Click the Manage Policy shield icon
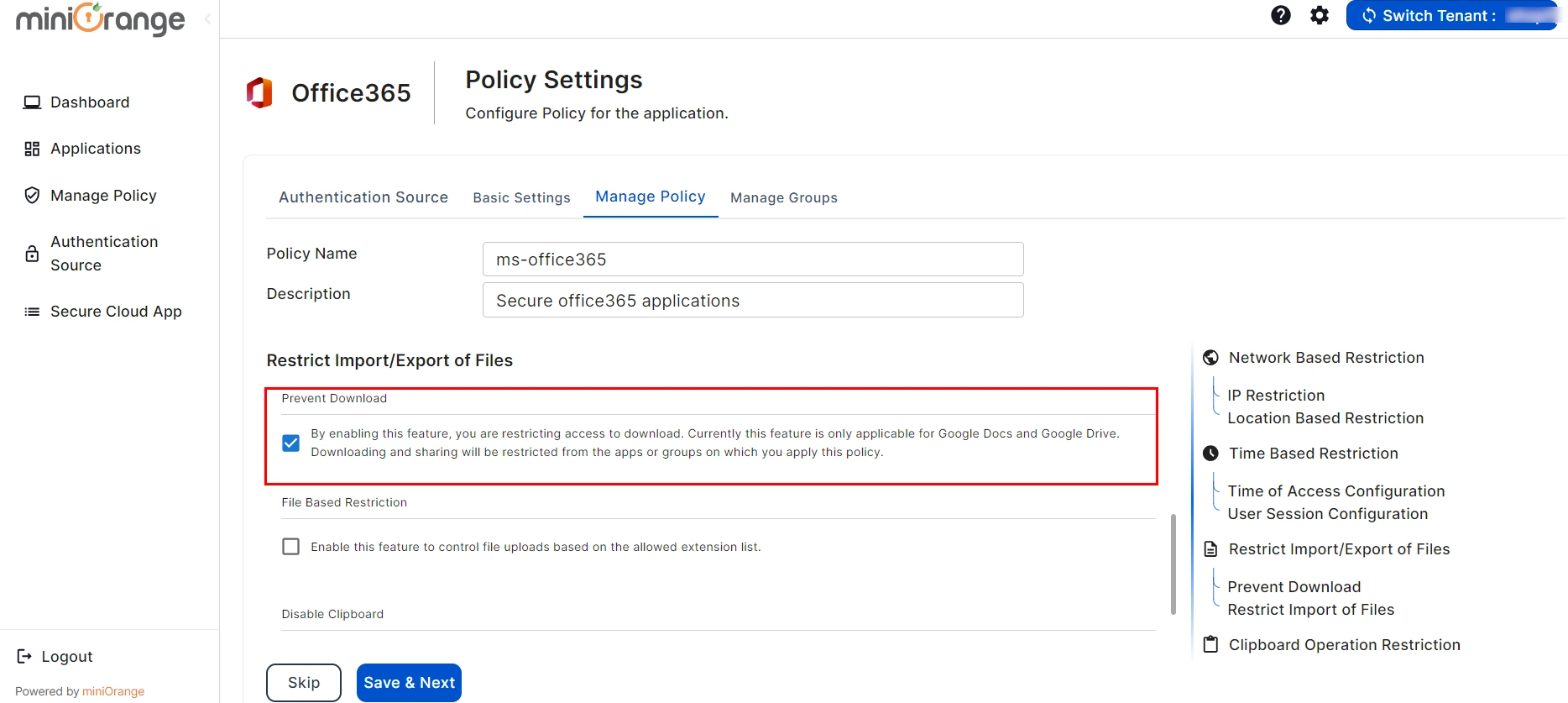The height and width of the screenshot is (703, 1568). click(32, 196)
